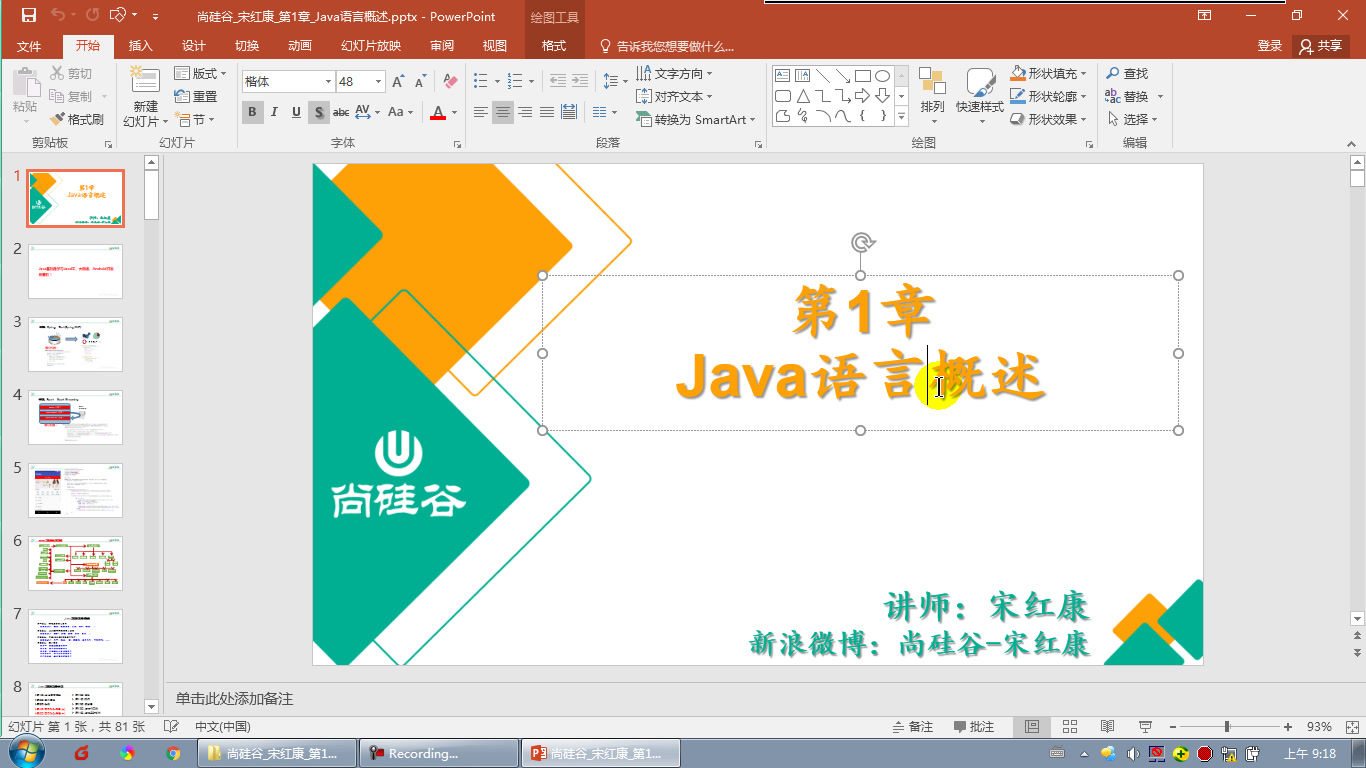Open the spell check status bar icon

[x=171, y=727]
